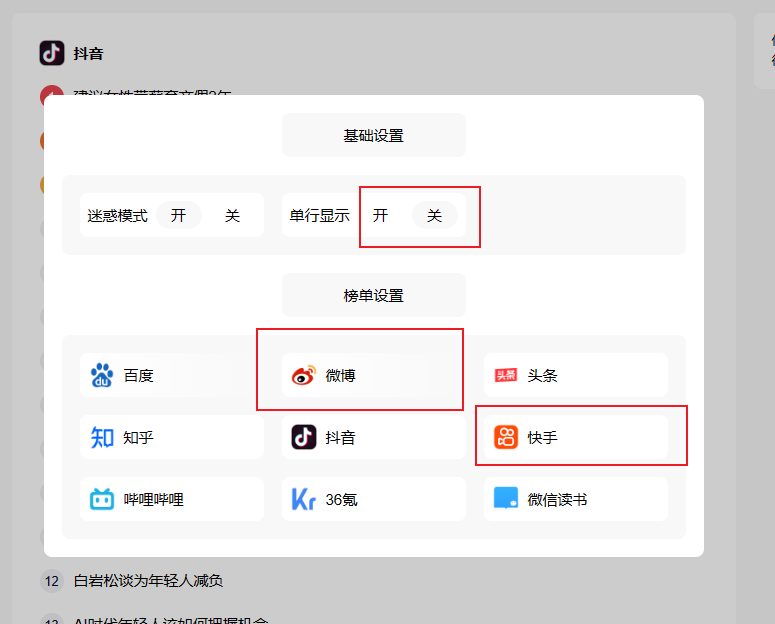The height and width of the screenshot is (624, 775).
Task: Click the Douyin icon in list settings
Action: [304, 438]
